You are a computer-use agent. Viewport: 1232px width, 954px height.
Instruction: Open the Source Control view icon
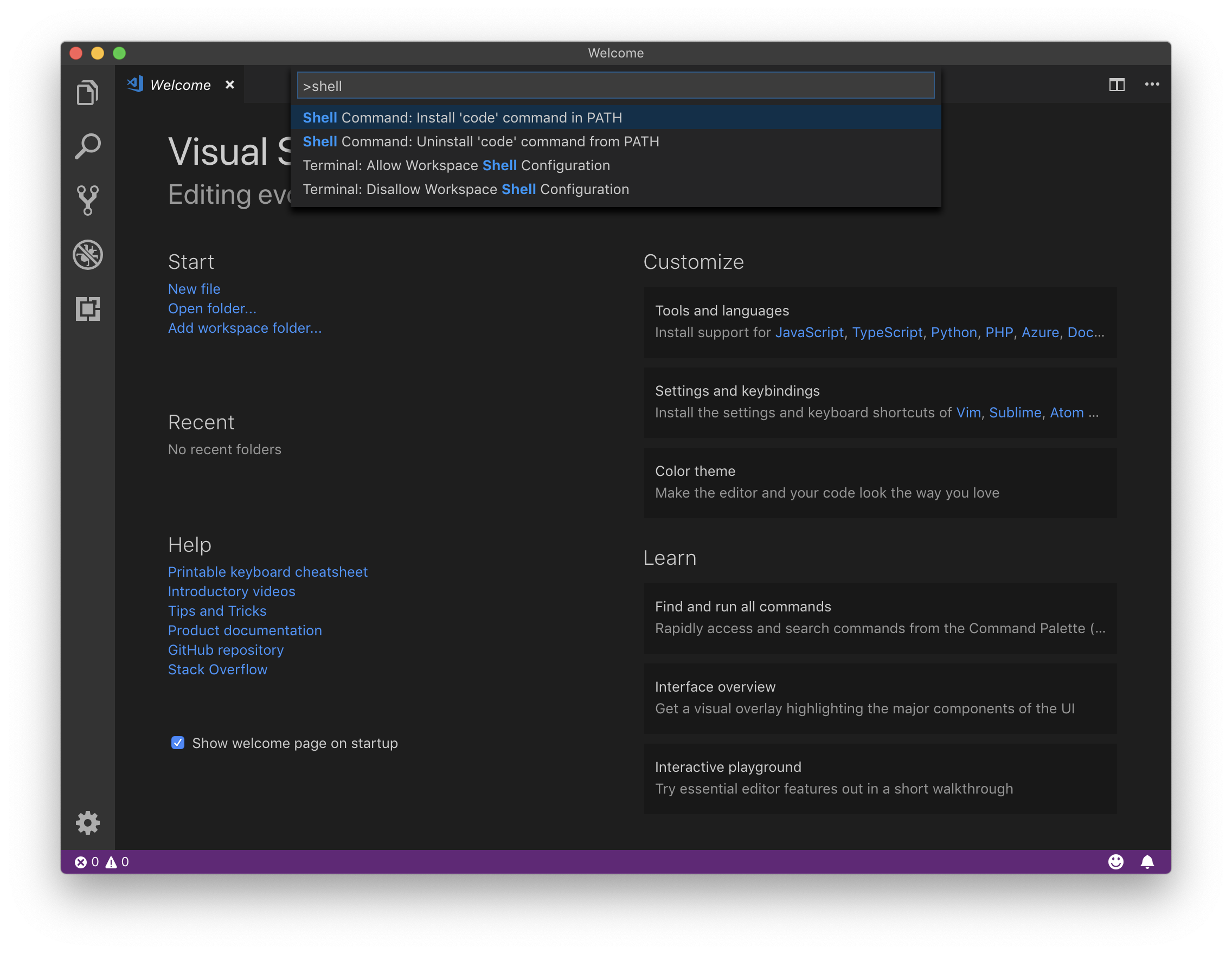(x=87, y=200)
